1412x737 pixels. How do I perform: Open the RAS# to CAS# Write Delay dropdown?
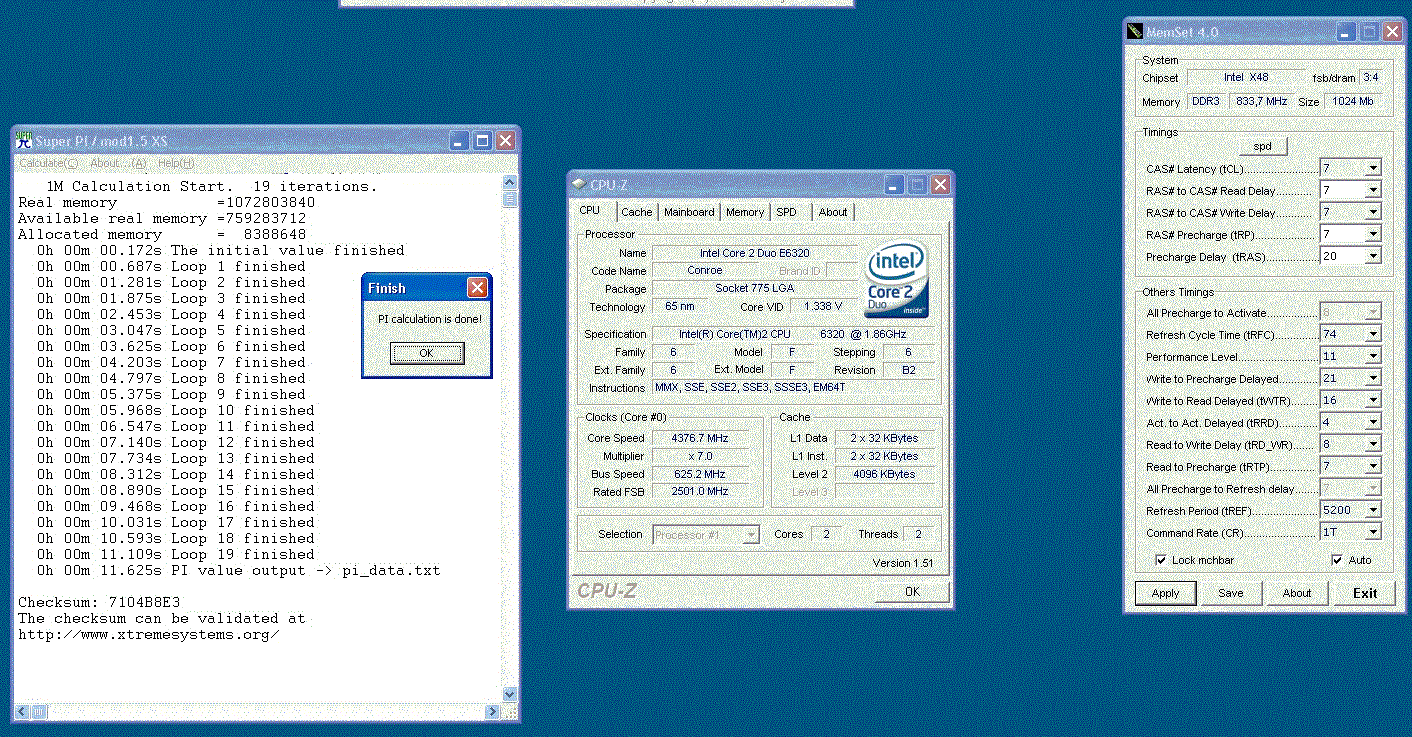tap(1373, 212)
